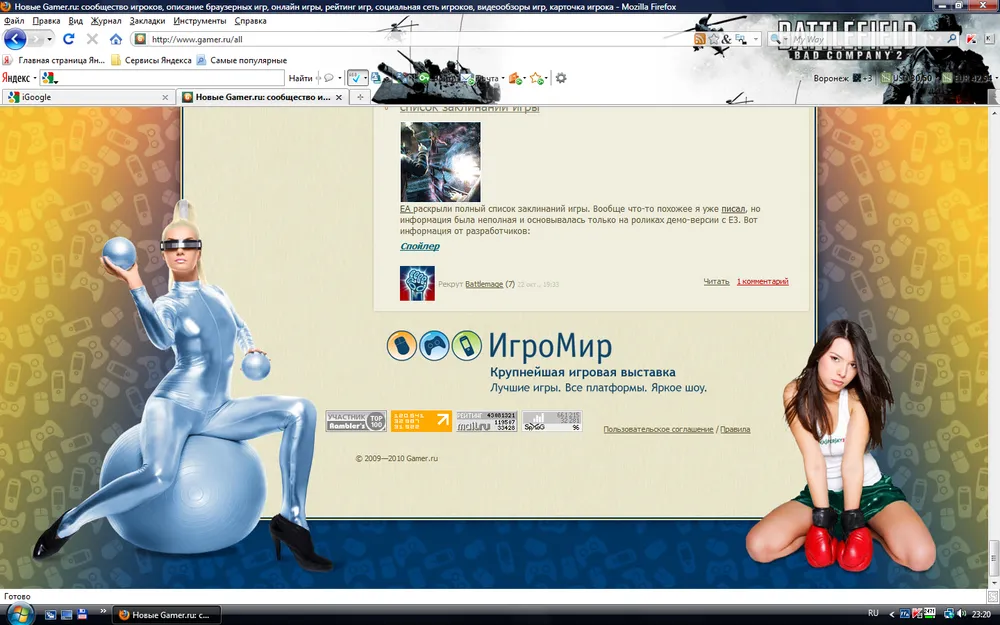Click in the Yandex search input field
Screen dimensions: 1000x625
pyautogui.click(x=170, y=78)
